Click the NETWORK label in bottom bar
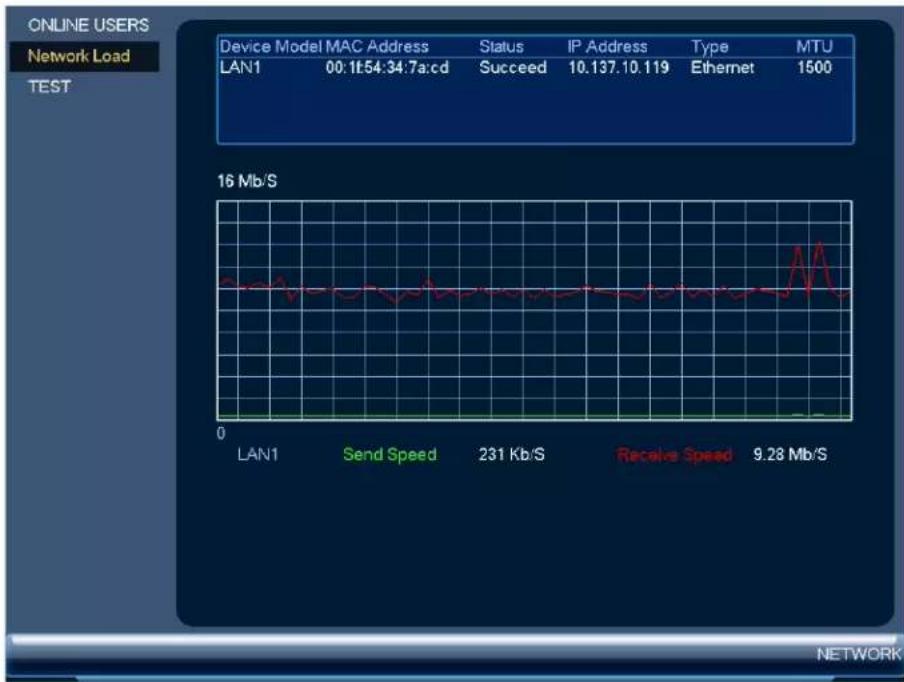The height and width of the screenshot is (682, 904). [858, 654]
